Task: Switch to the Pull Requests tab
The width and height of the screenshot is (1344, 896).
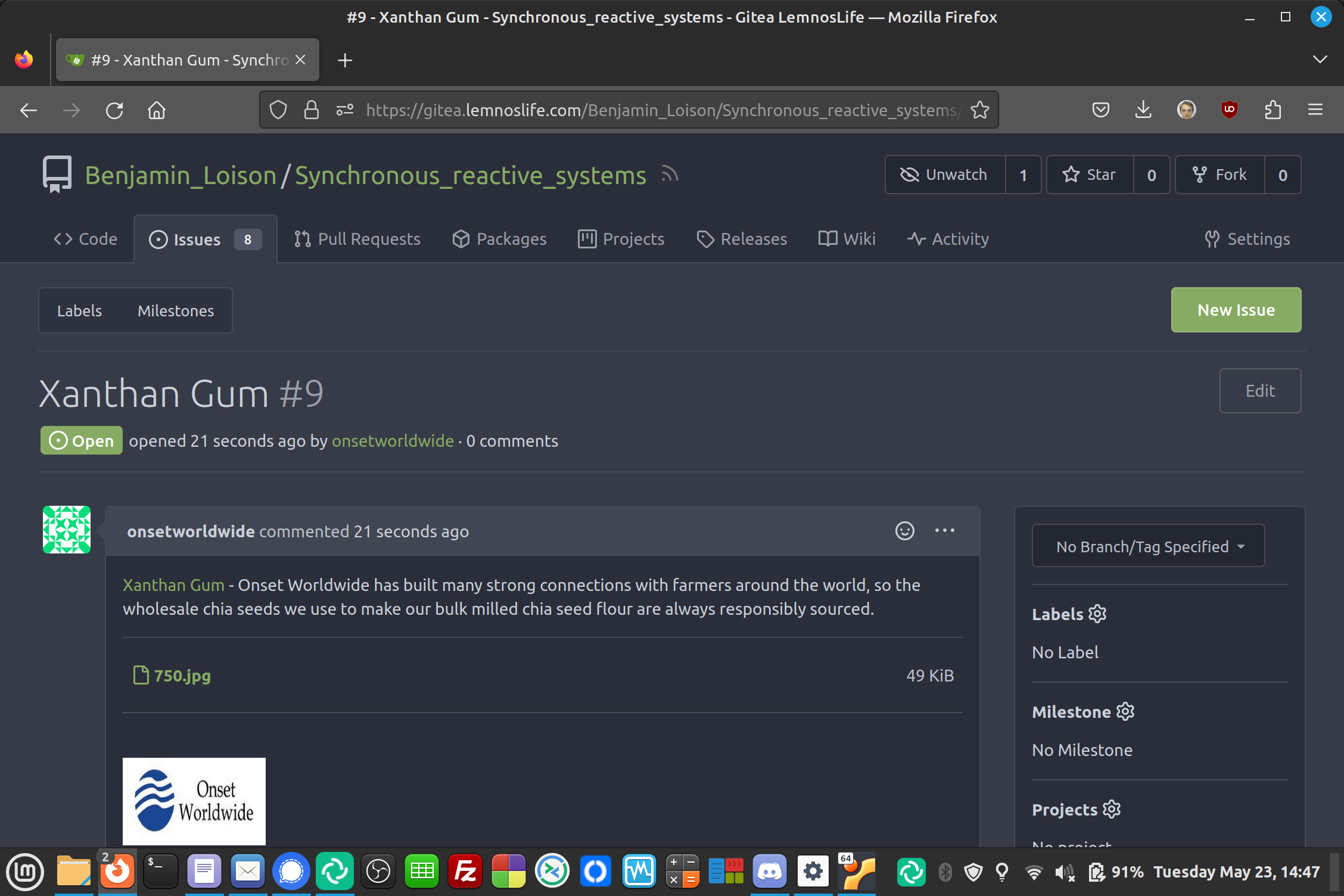Action: coord(357,239)
